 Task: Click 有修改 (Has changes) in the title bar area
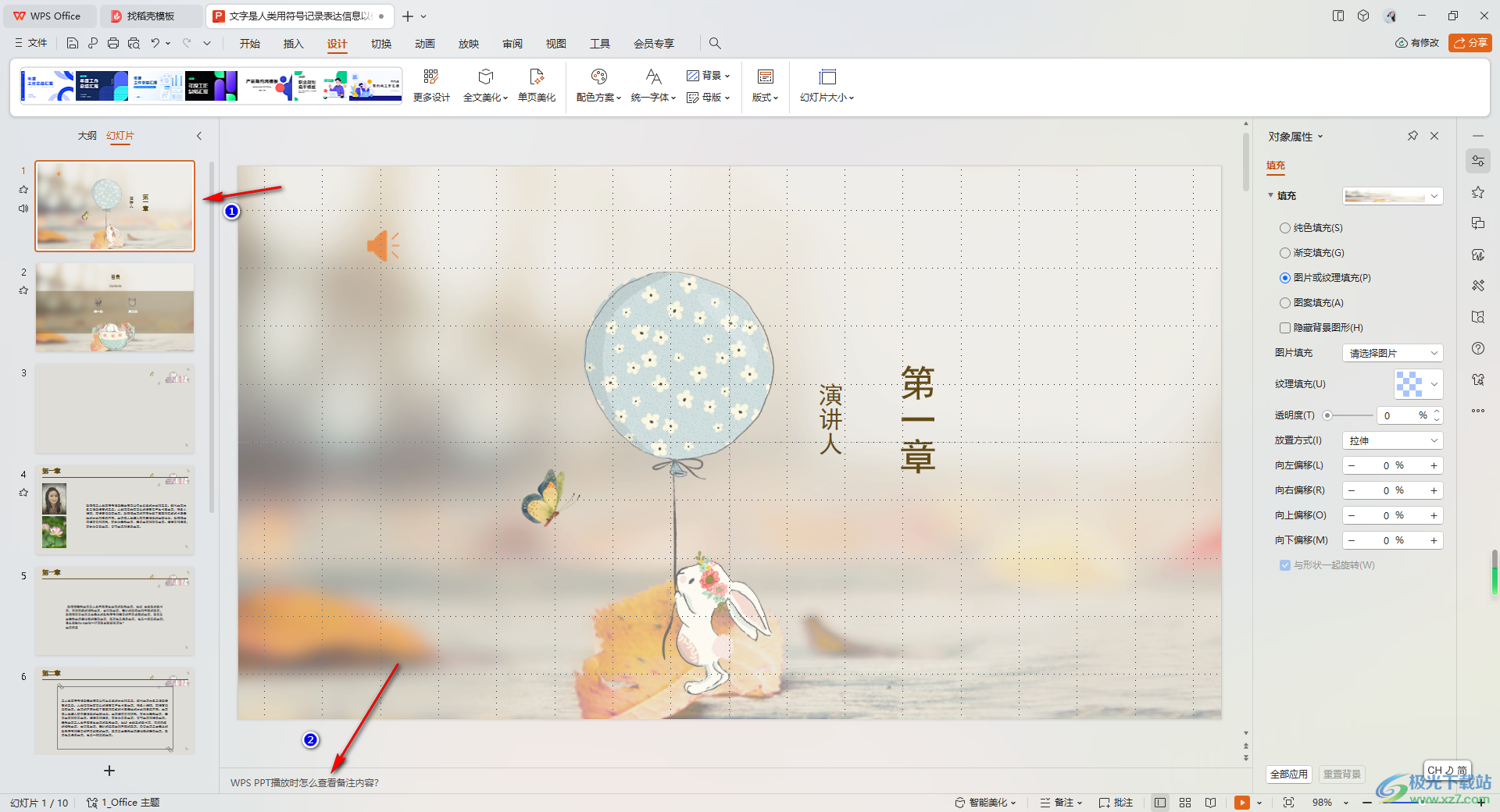(1417, 43)
